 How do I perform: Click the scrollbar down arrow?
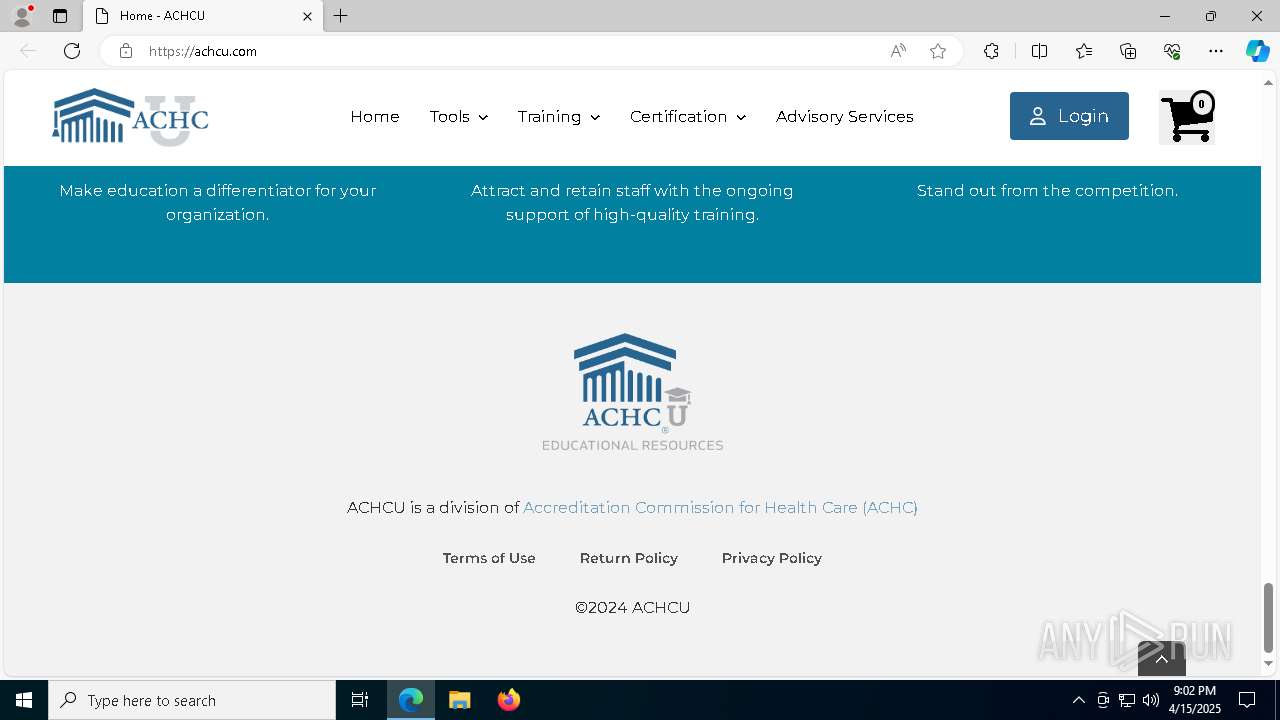click(x=1269, y=664)
